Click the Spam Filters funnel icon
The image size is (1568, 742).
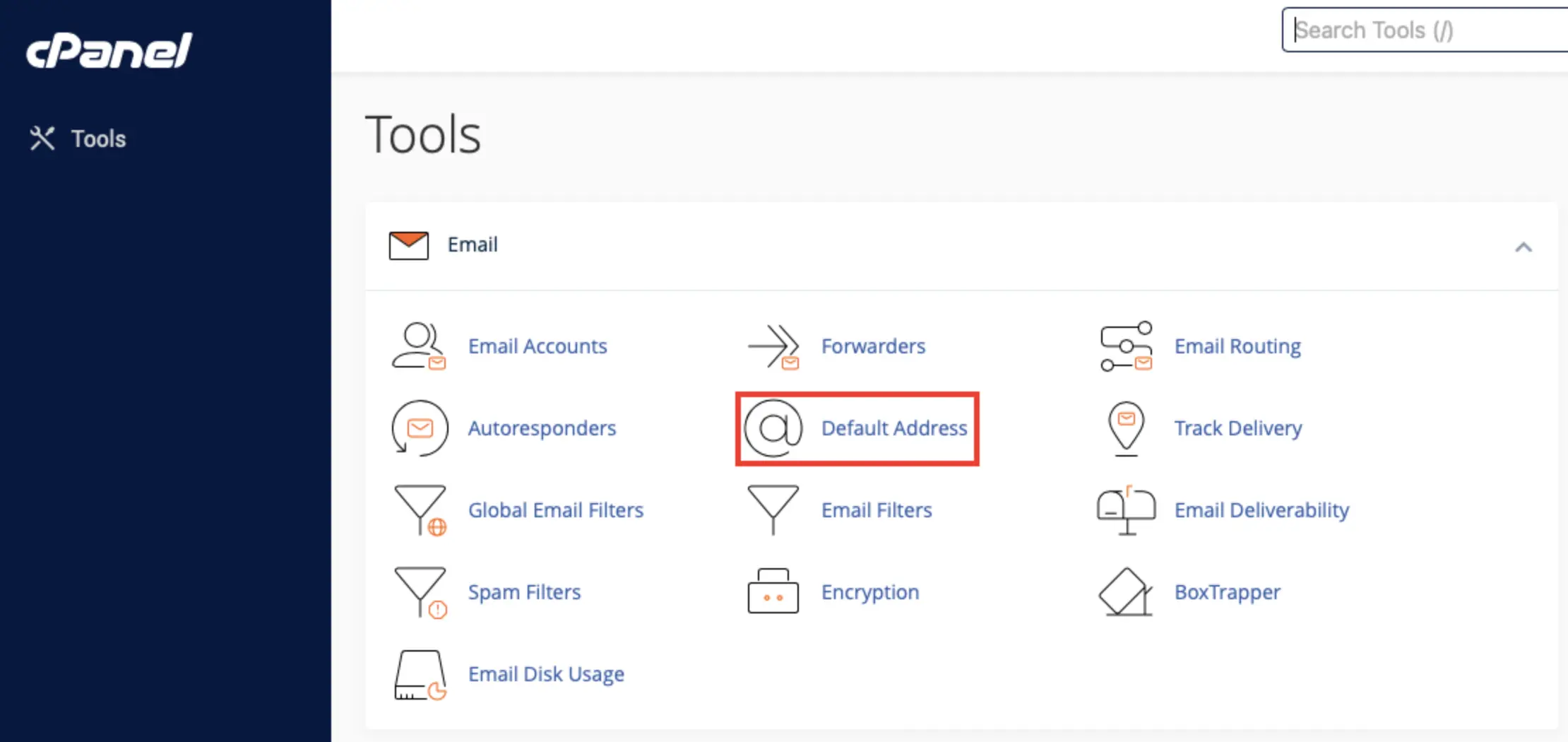pyautogui.click(x=420, y=592)
